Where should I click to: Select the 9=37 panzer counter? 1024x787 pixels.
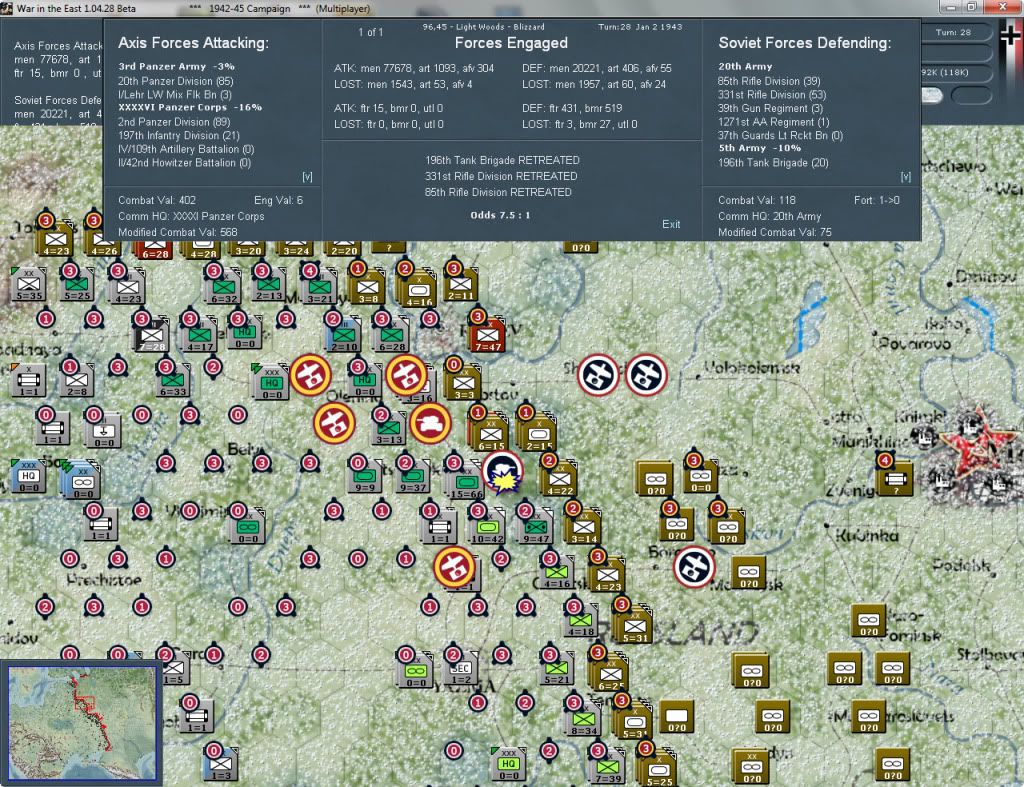point(412,477)
